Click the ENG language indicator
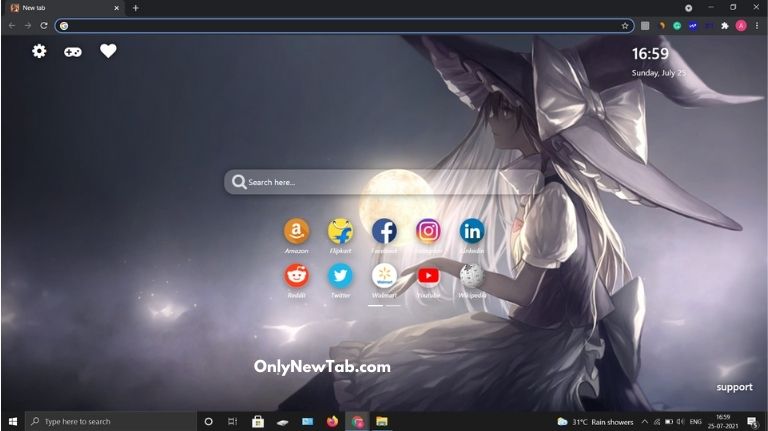Image resolution: width=768 pixels, height=431 pixels. 696,421
